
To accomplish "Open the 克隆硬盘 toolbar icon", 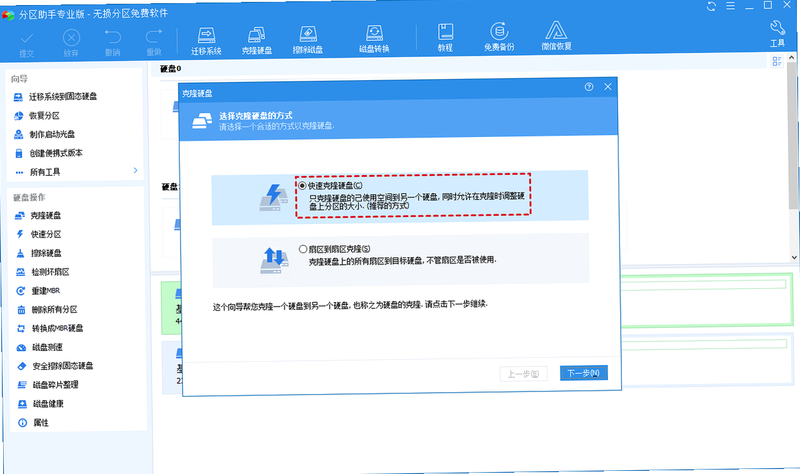I will 257,40.
